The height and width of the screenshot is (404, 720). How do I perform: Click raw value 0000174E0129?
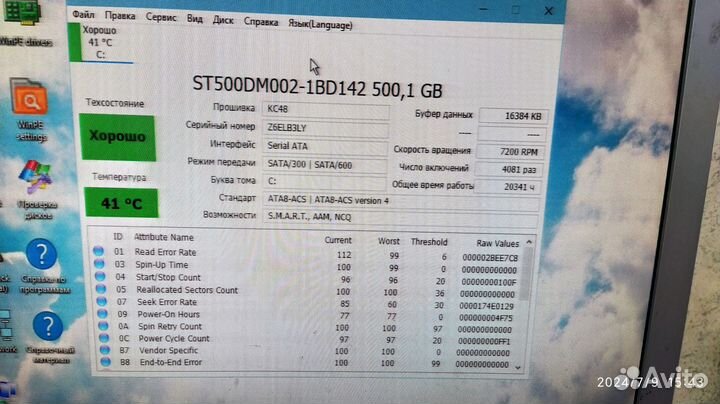coord(486,306)
